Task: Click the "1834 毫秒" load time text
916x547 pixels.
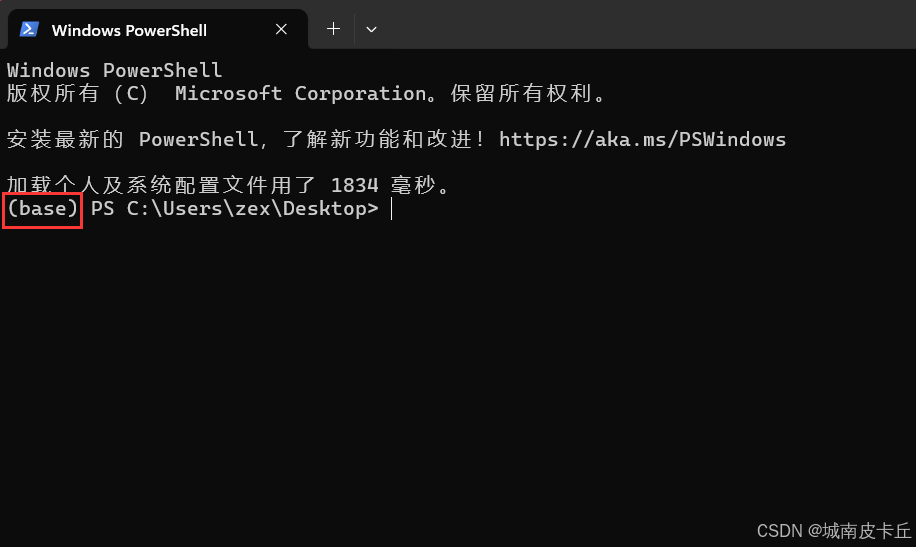Action: coord(383,185)
